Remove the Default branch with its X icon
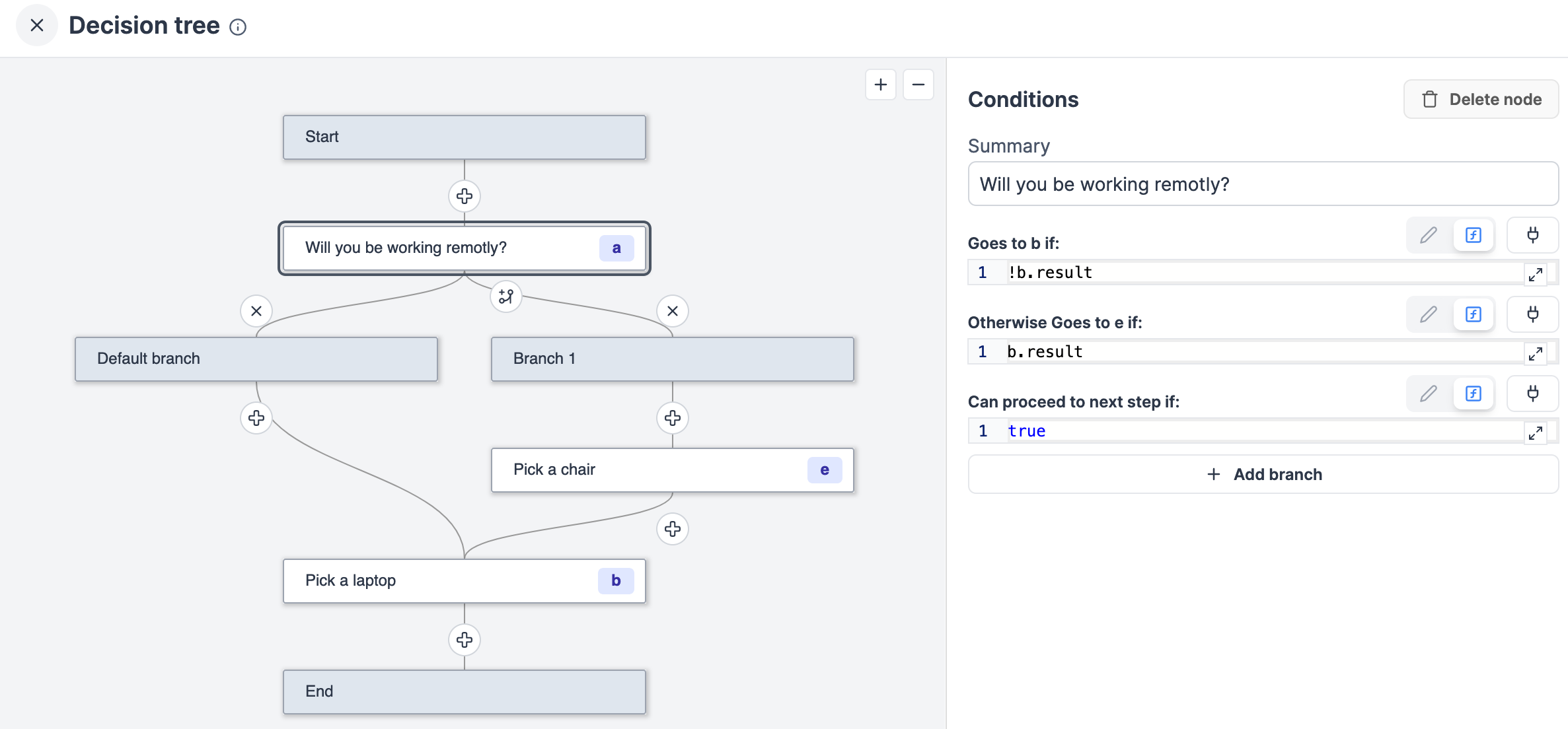The height and width of the screenshot is (729, 1568). click(256, 311)
